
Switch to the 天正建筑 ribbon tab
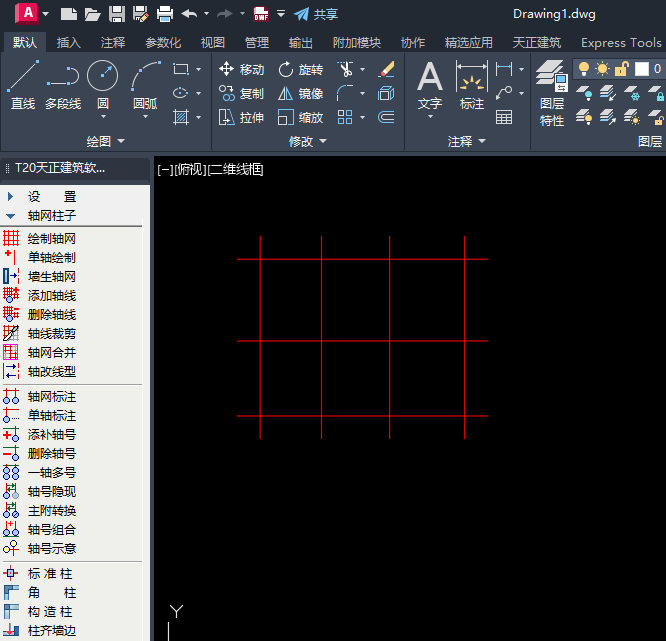coord(537,43)
